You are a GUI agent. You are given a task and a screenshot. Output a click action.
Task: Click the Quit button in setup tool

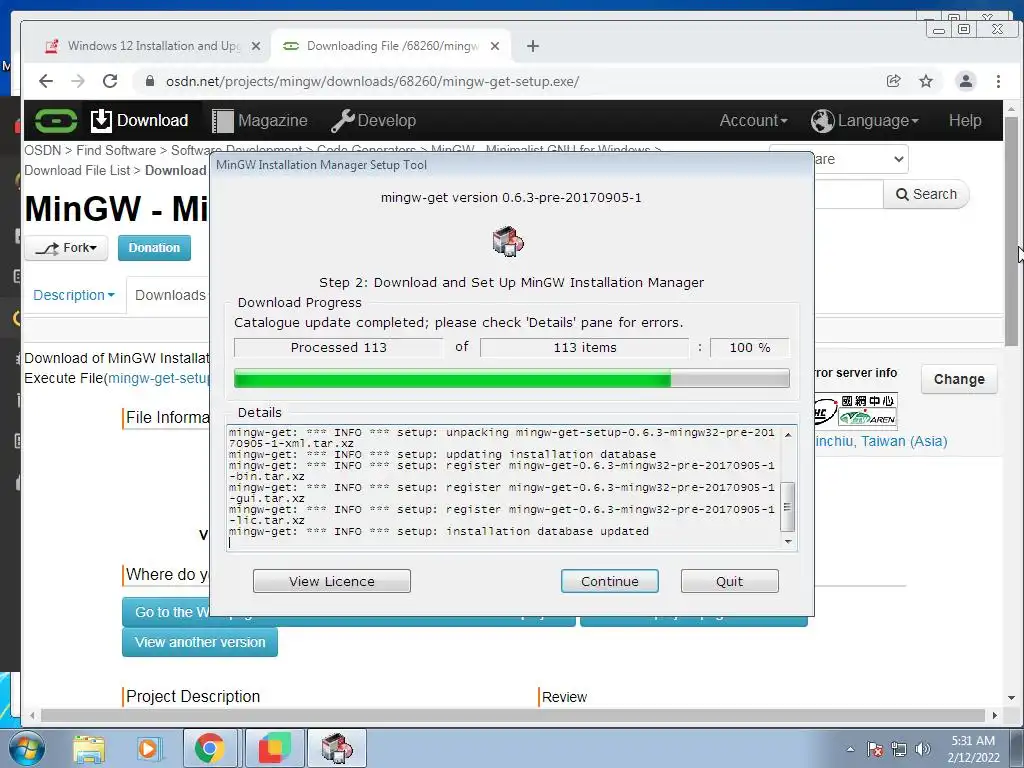(729, 581)
